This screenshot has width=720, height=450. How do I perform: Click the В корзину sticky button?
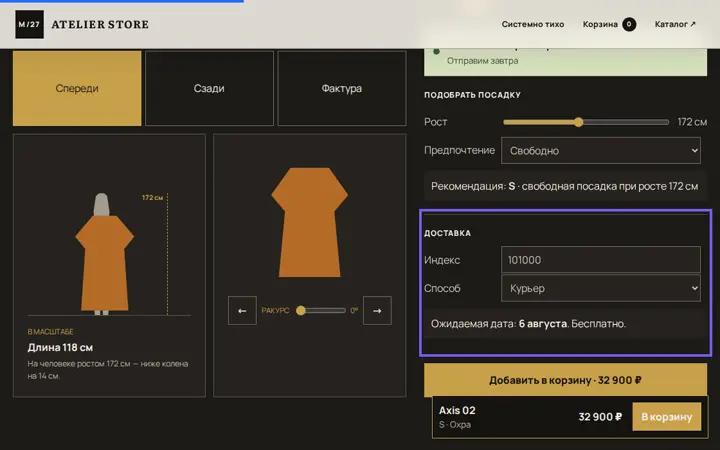pos(667,417)
